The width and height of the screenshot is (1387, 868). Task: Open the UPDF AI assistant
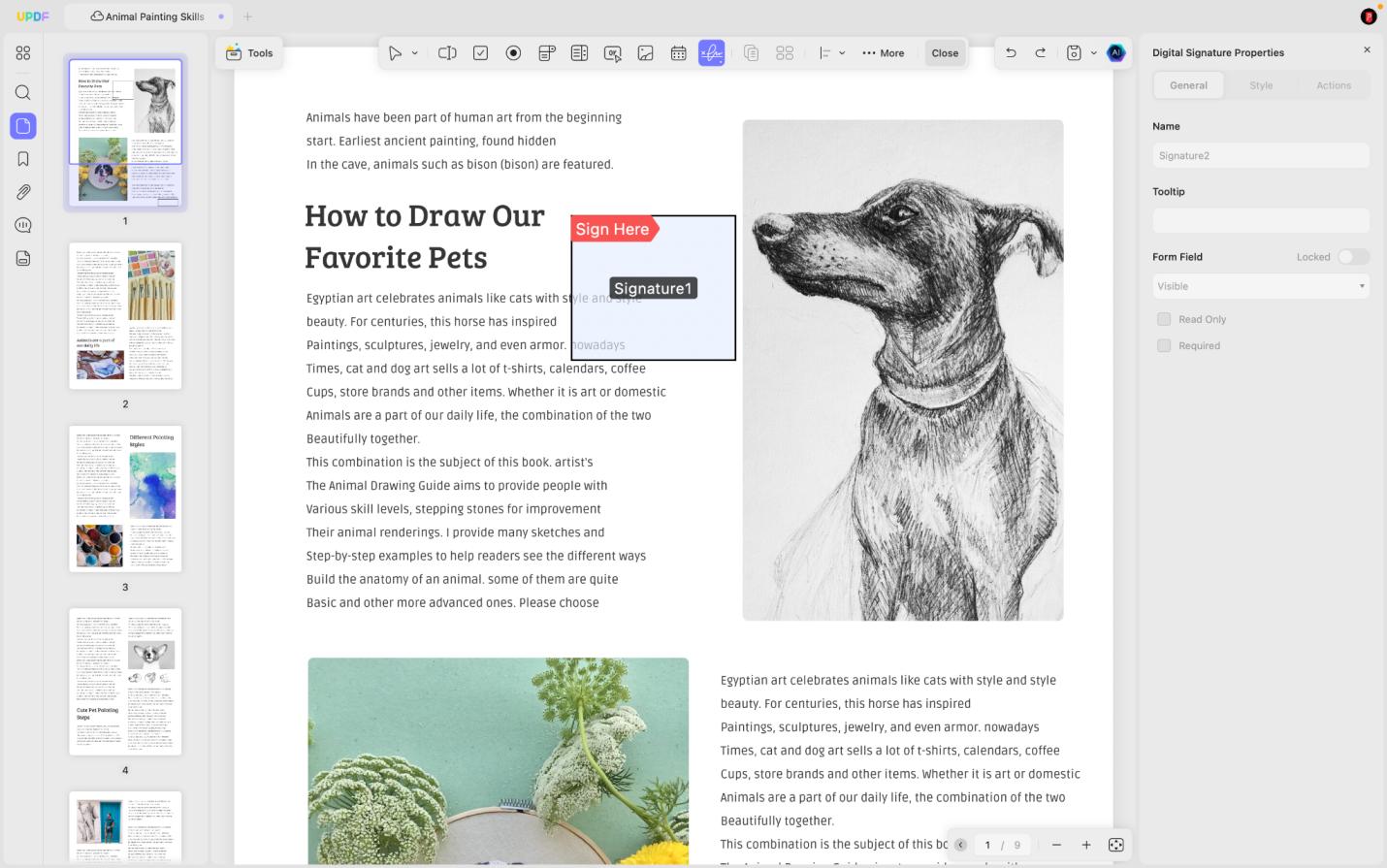[x=1116, y=53]
